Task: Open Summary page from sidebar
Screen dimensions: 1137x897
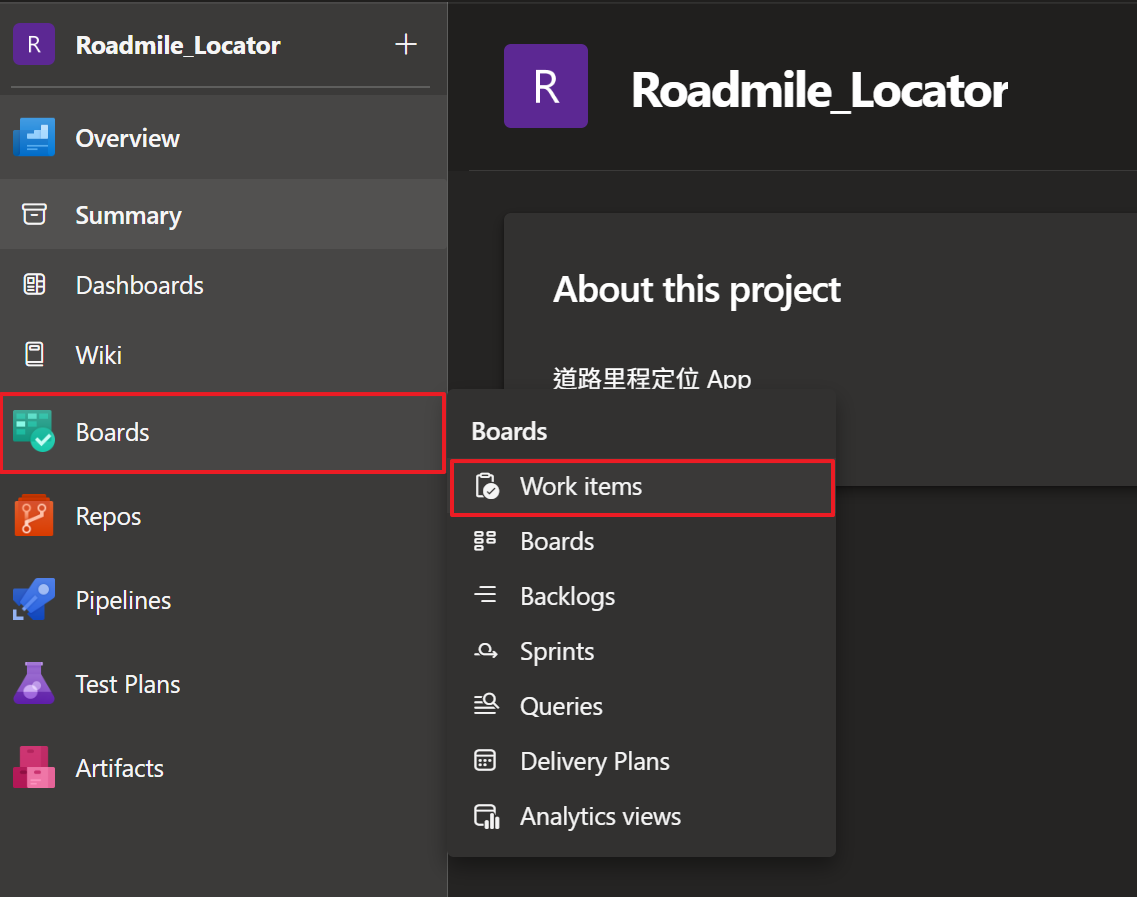Action: point(128,215)
